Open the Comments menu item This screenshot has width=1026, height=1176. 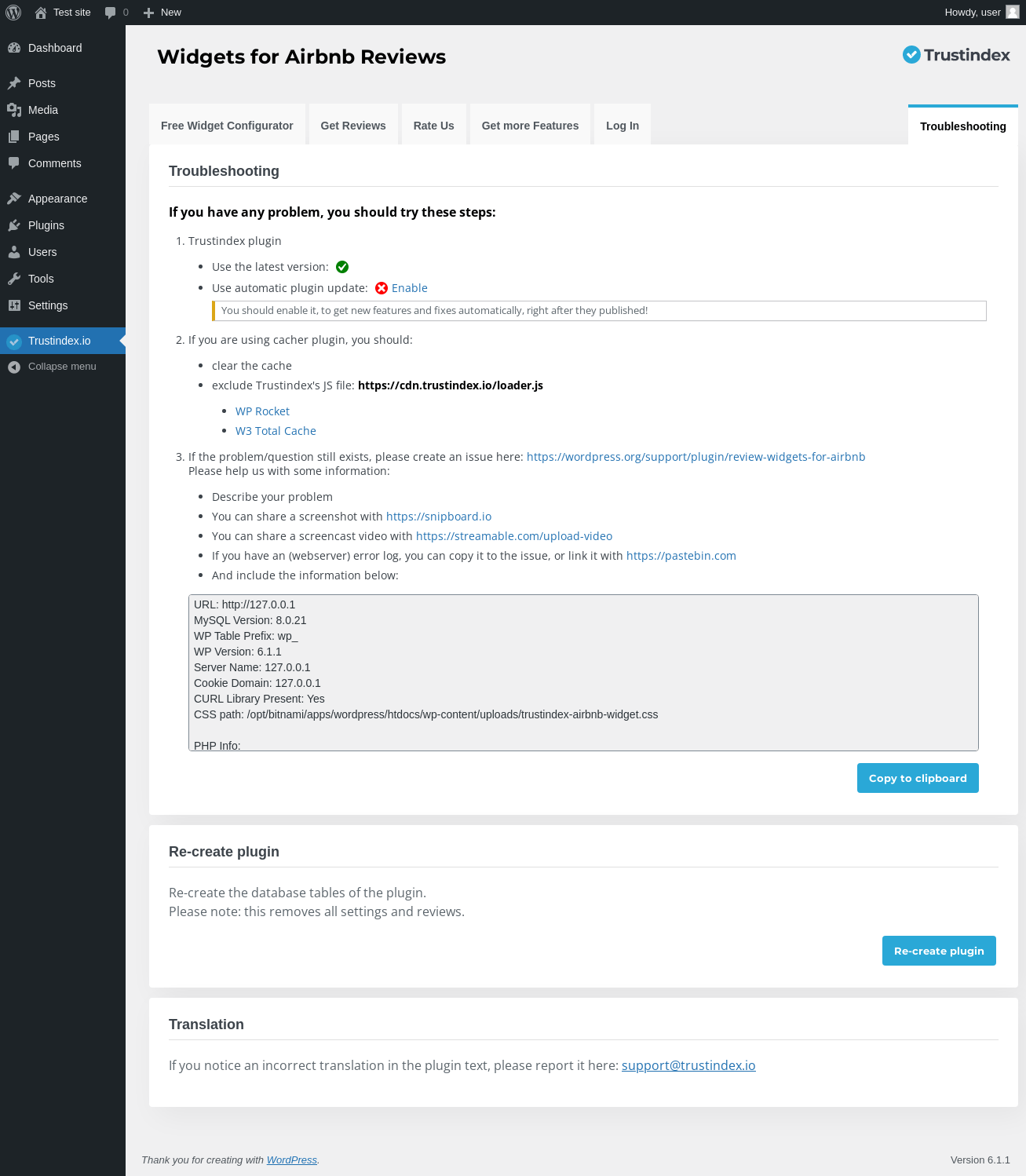point(63,163)
